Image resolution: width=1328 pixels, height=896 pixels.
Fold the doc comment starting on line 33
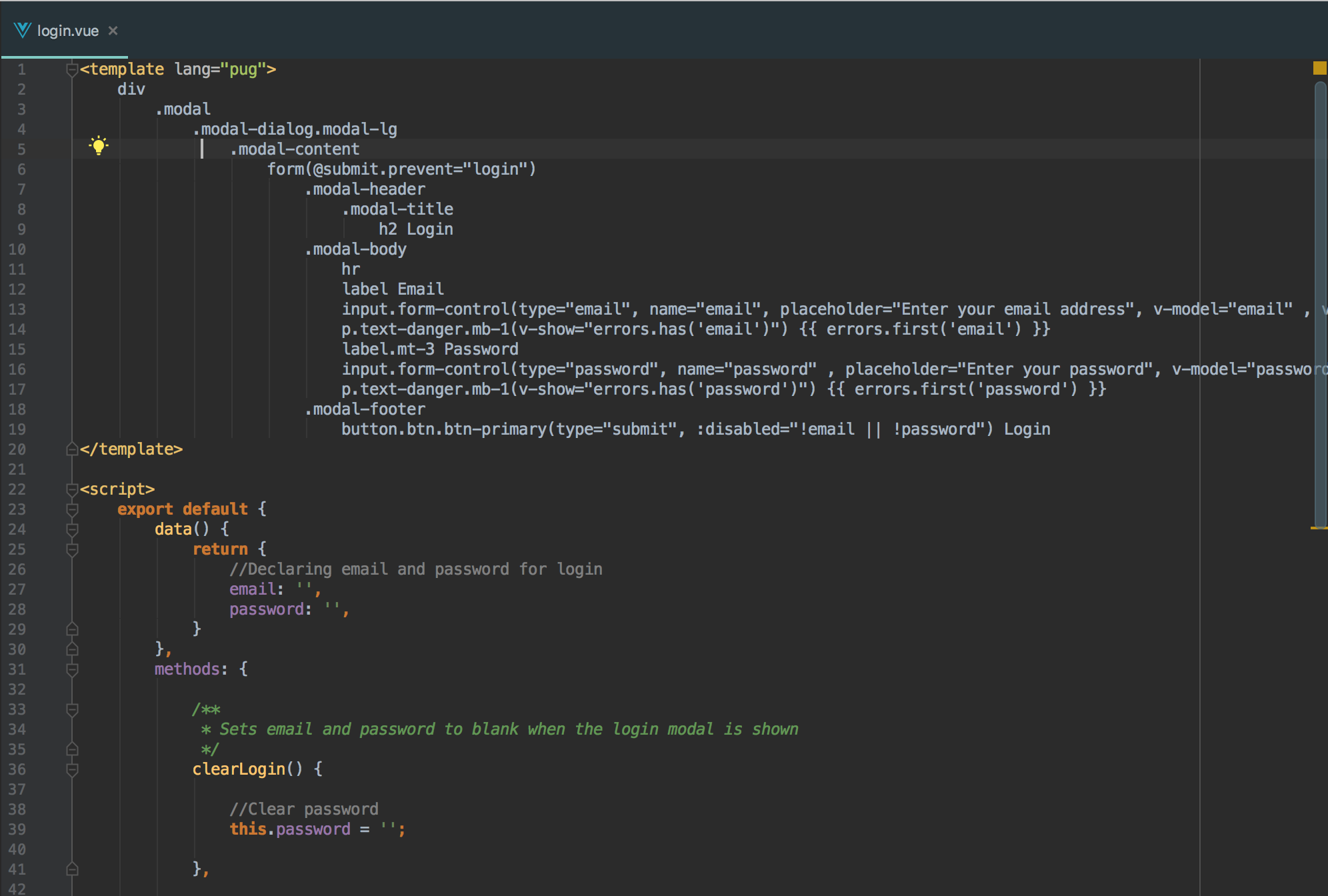point(72,709)
